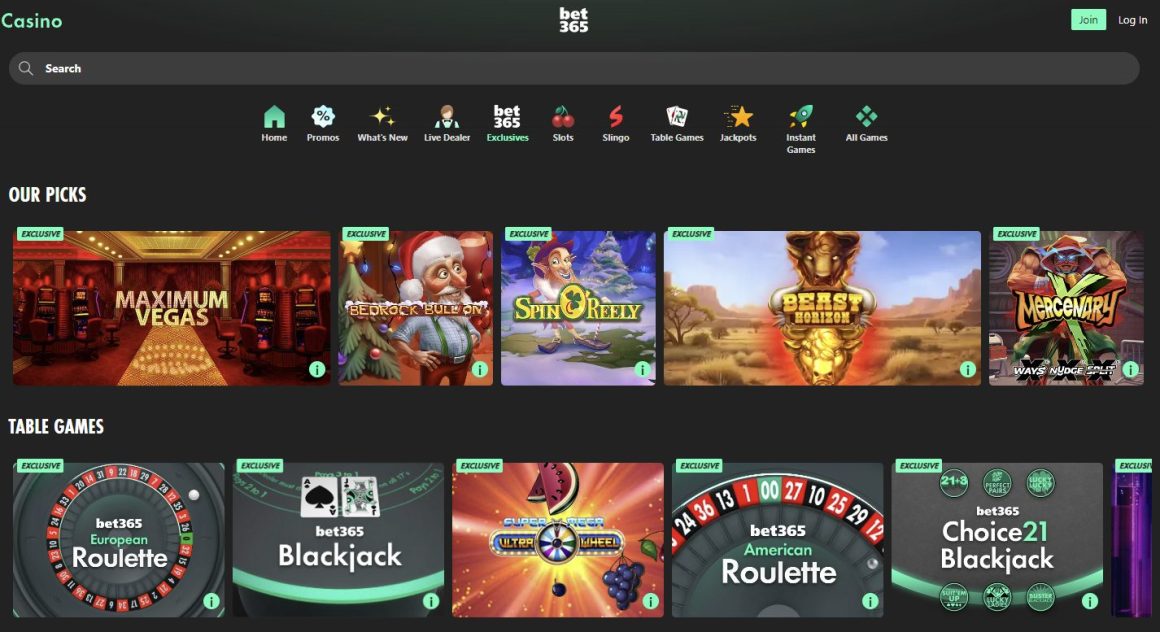Open Table Games cards icon
The width and height of the screenshot is (1160, 632).
coord(677,117)
